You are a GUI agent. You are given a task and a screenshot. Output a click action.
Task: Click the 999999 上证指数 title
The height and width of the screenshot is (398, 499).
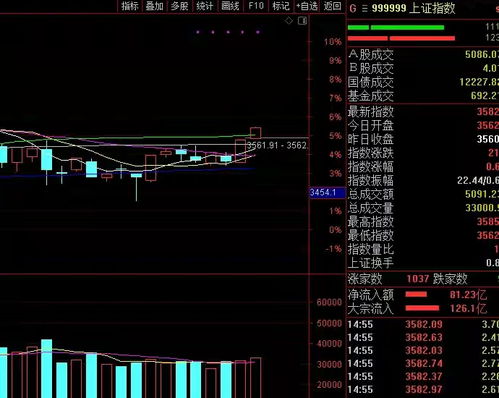tap(413, 8)
